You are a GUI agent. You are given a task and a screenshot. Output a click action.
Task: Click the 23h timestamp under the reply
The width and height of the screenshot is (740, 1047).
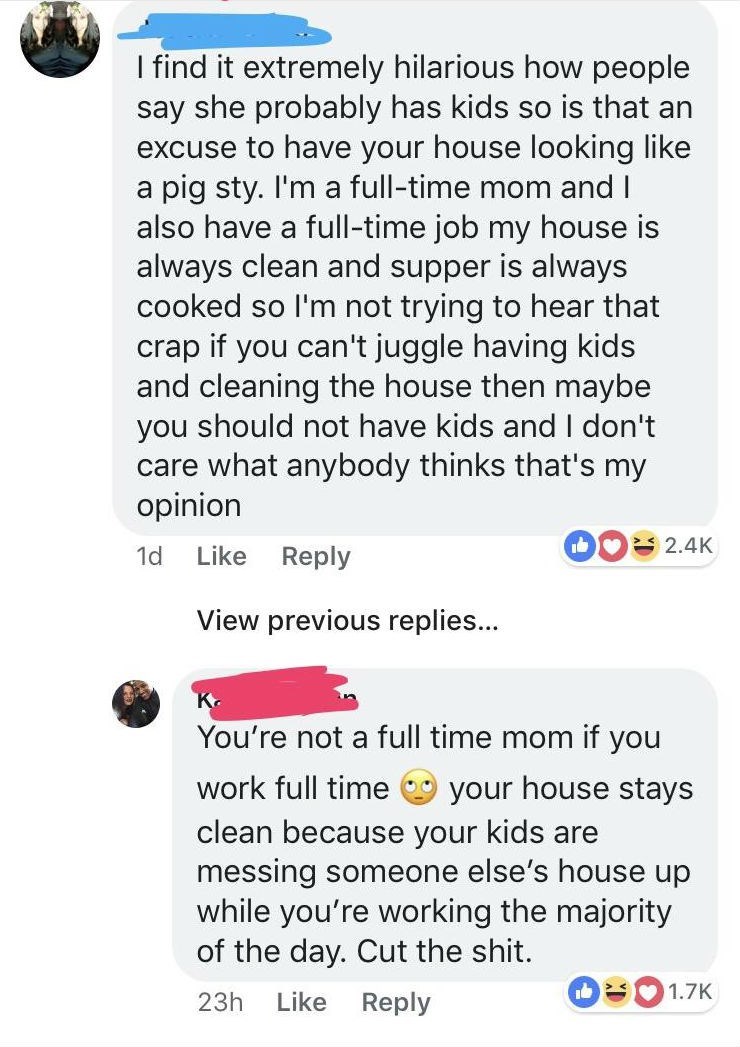220,1001
